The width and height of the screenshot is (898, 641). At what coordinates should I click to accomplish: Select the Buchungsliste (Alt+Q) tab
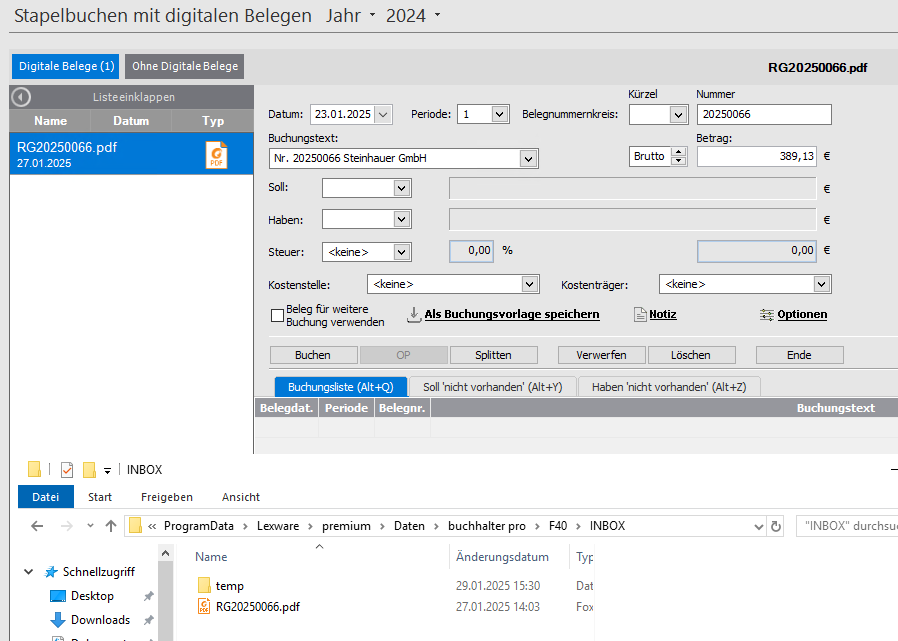[341, 387]
